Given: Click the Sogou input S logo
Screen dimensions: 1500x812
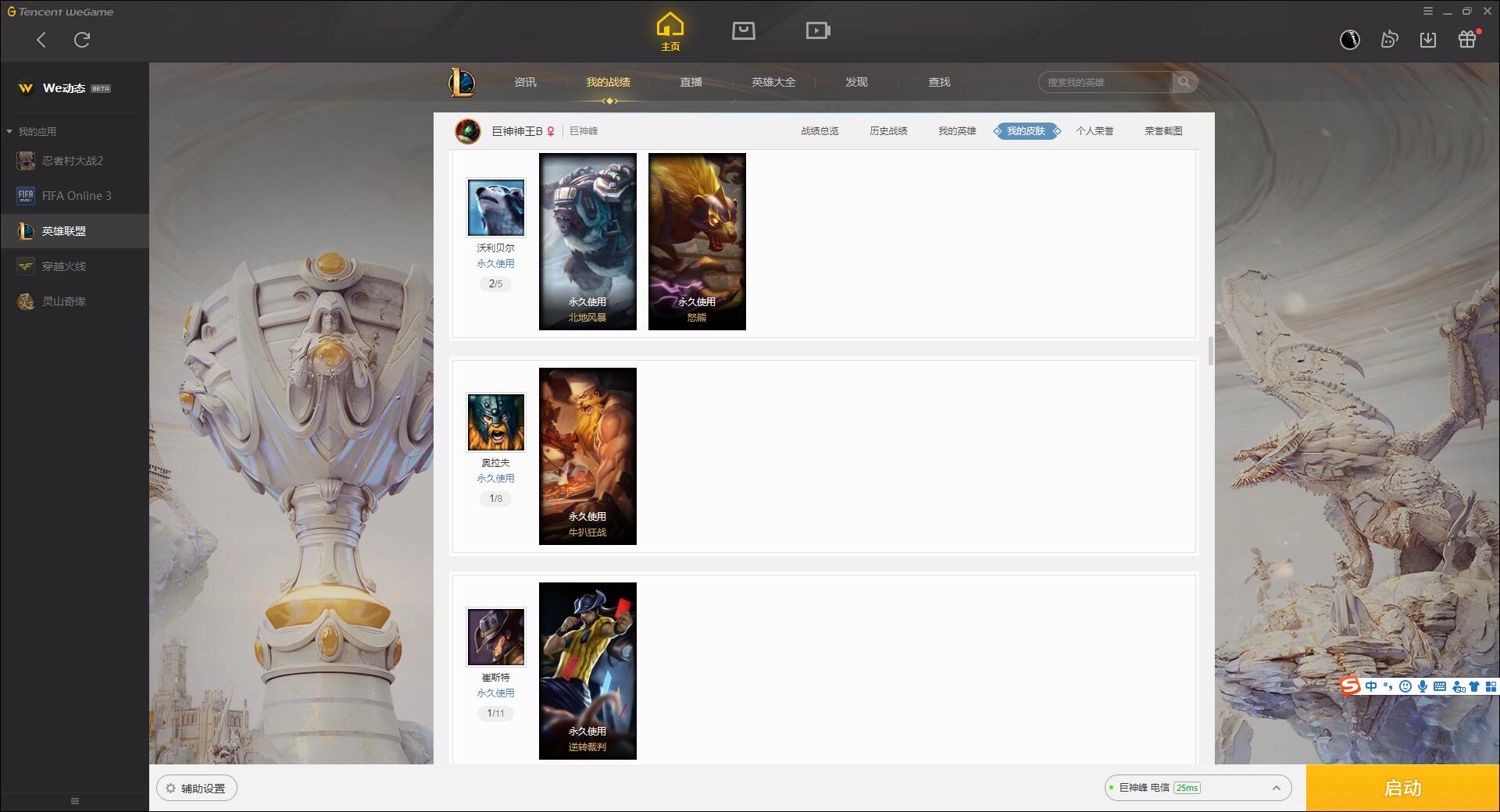Looking at the screenshot, I should 1350,686.
